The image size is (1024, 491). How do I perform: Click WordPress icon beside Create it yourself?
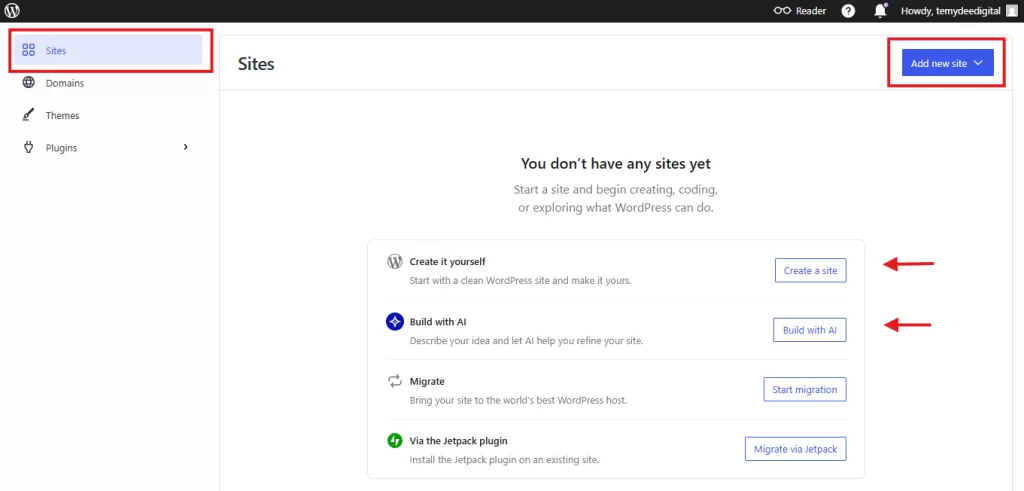coord(394,262)
